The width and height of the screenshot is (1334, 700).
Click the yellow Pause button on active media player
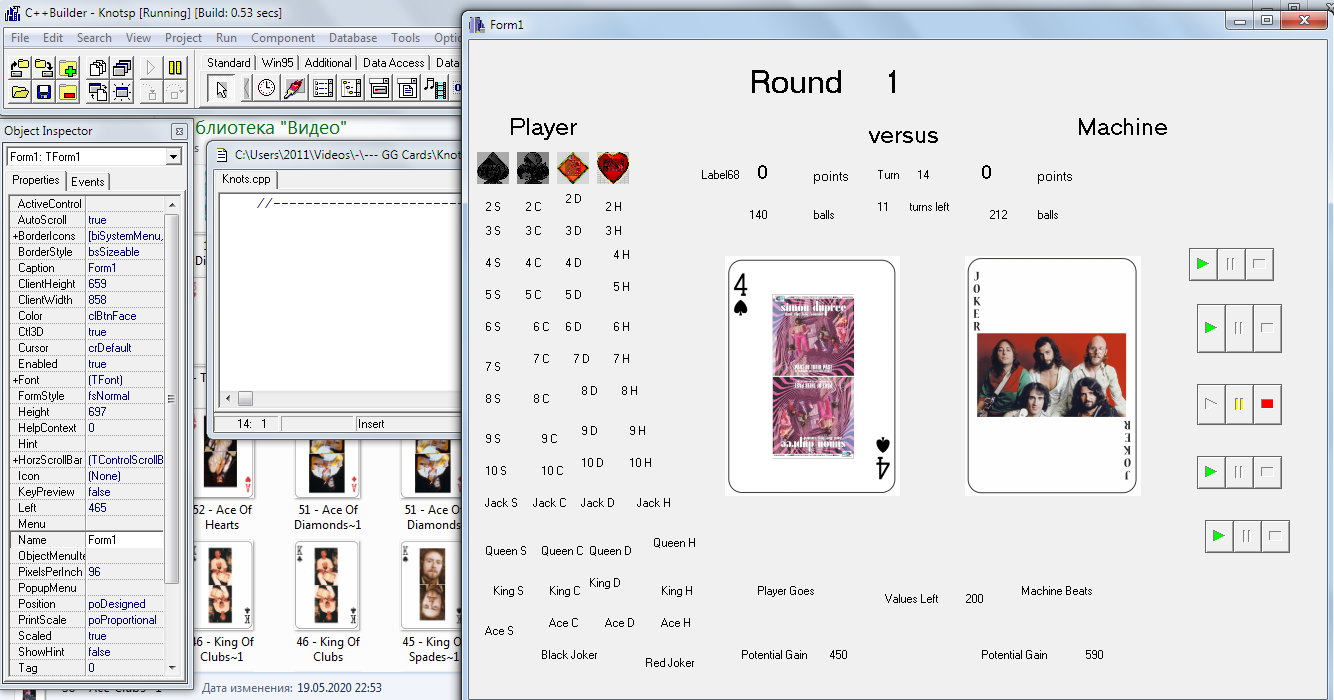[x=1239, y=404]
